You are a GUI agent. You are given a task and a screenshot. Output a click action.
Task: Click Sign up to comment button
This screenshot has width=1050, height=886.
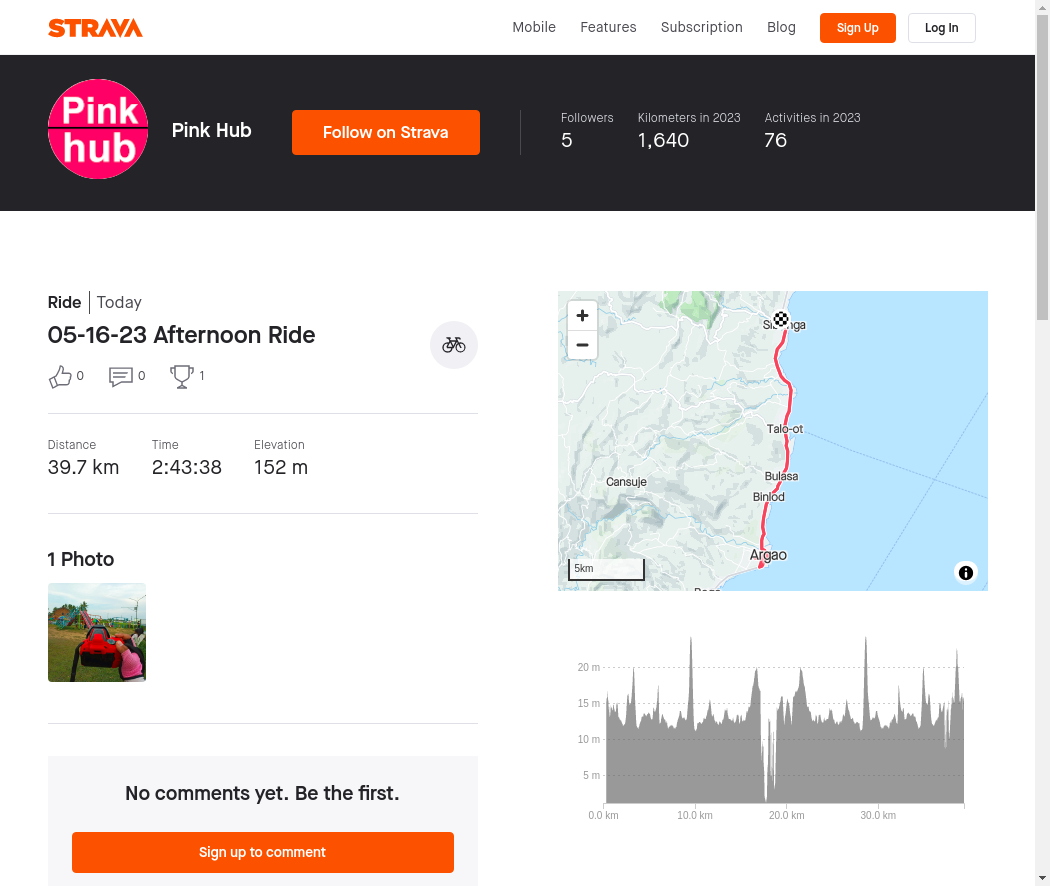(262, 852)
